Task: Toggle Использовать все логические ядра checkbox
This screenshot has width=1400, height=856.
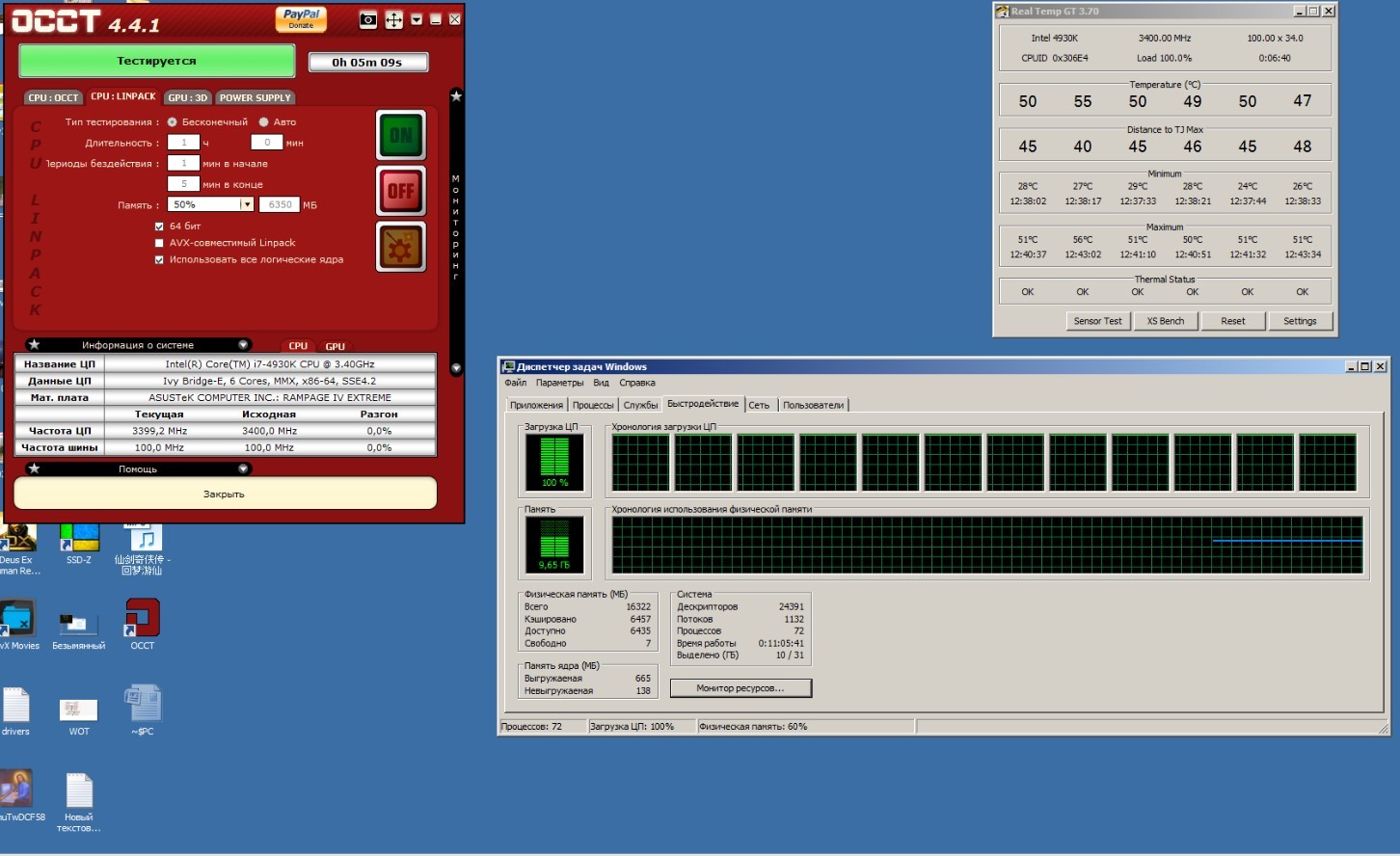Action: click(x=160, y=259)
